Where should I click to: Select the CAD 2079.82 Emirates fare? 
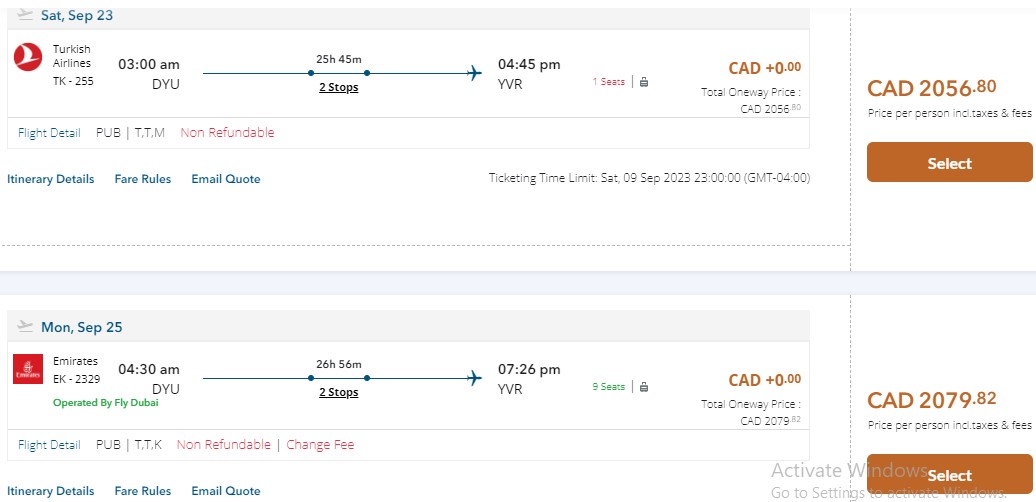coord(949,475)
